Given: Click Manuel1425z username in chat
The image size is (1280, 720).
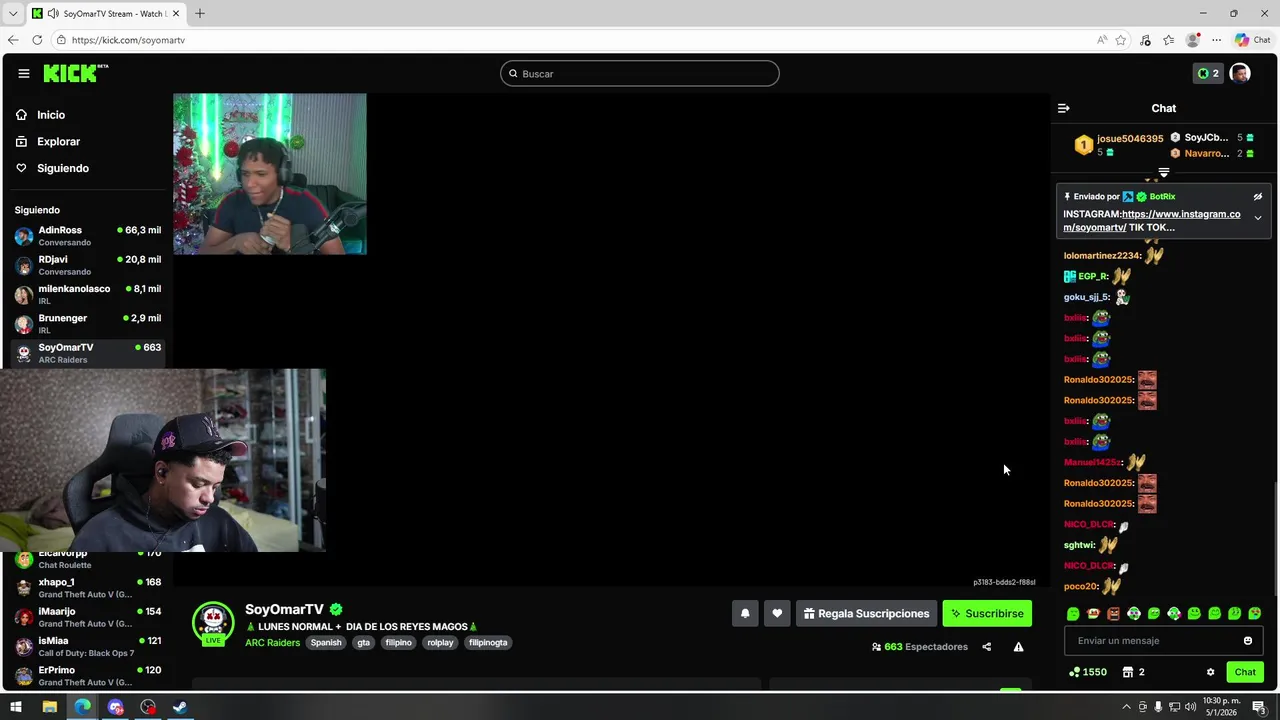Looking at the screenshot, I should [1093, 462].
